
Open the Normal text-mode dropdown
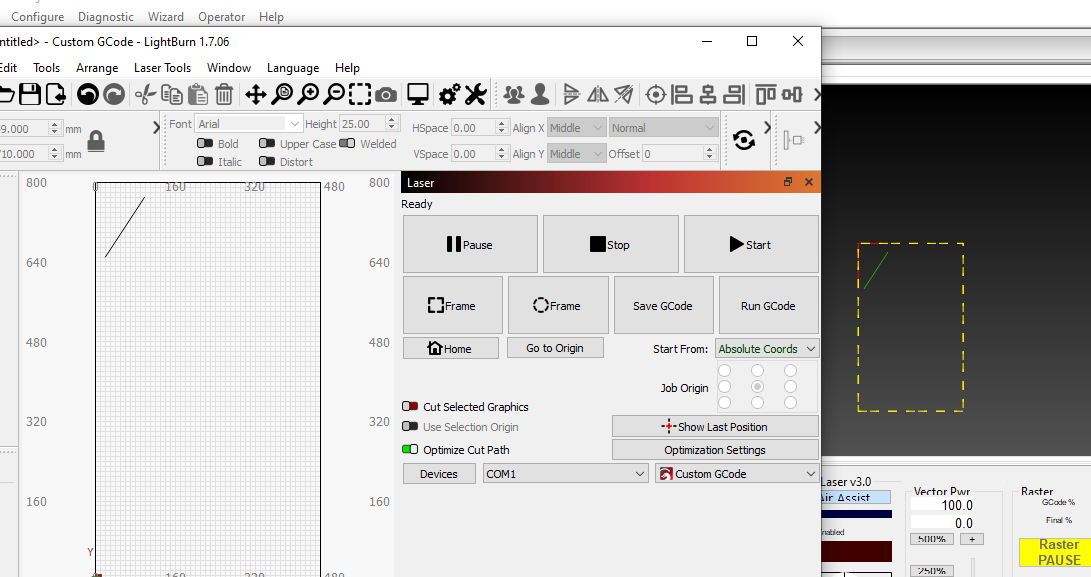(663, 128)
